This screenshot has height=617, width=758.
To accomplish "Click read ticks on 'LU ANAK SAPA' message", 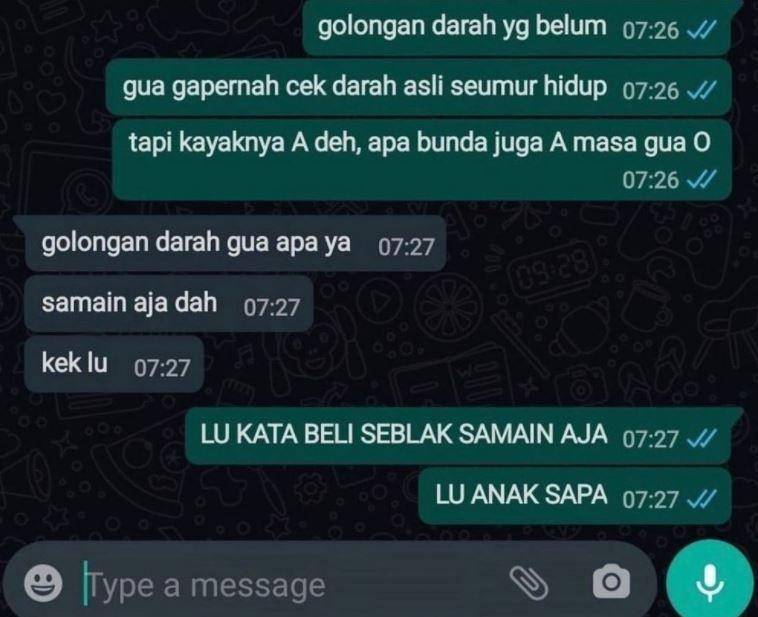I will point(701,499).
